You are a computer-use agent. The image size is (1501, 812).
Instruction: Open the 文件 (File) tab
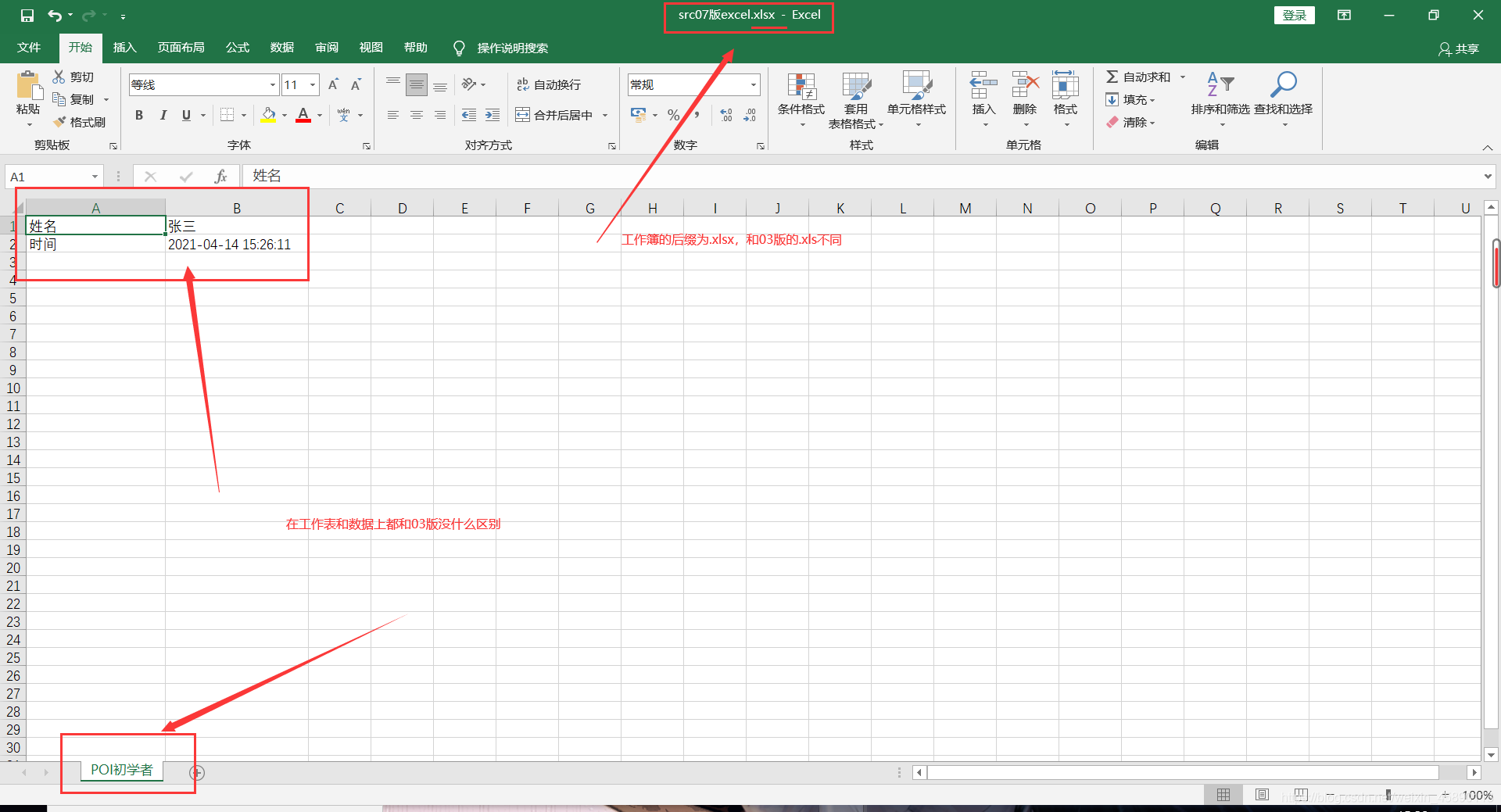pyautogui.click(x=29, y=48)
